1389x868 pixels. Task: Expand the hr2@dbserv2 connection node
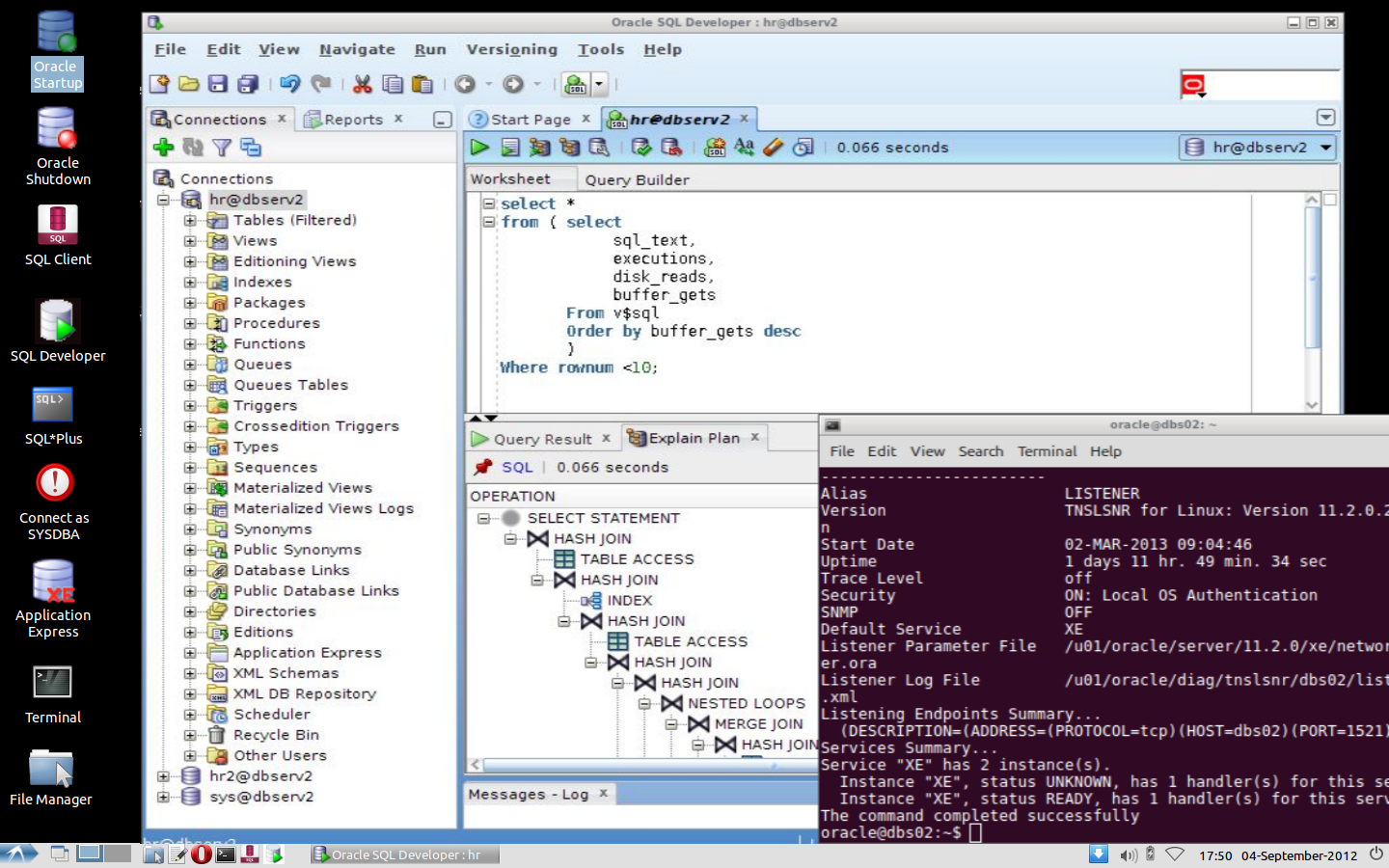click(164, 776)
